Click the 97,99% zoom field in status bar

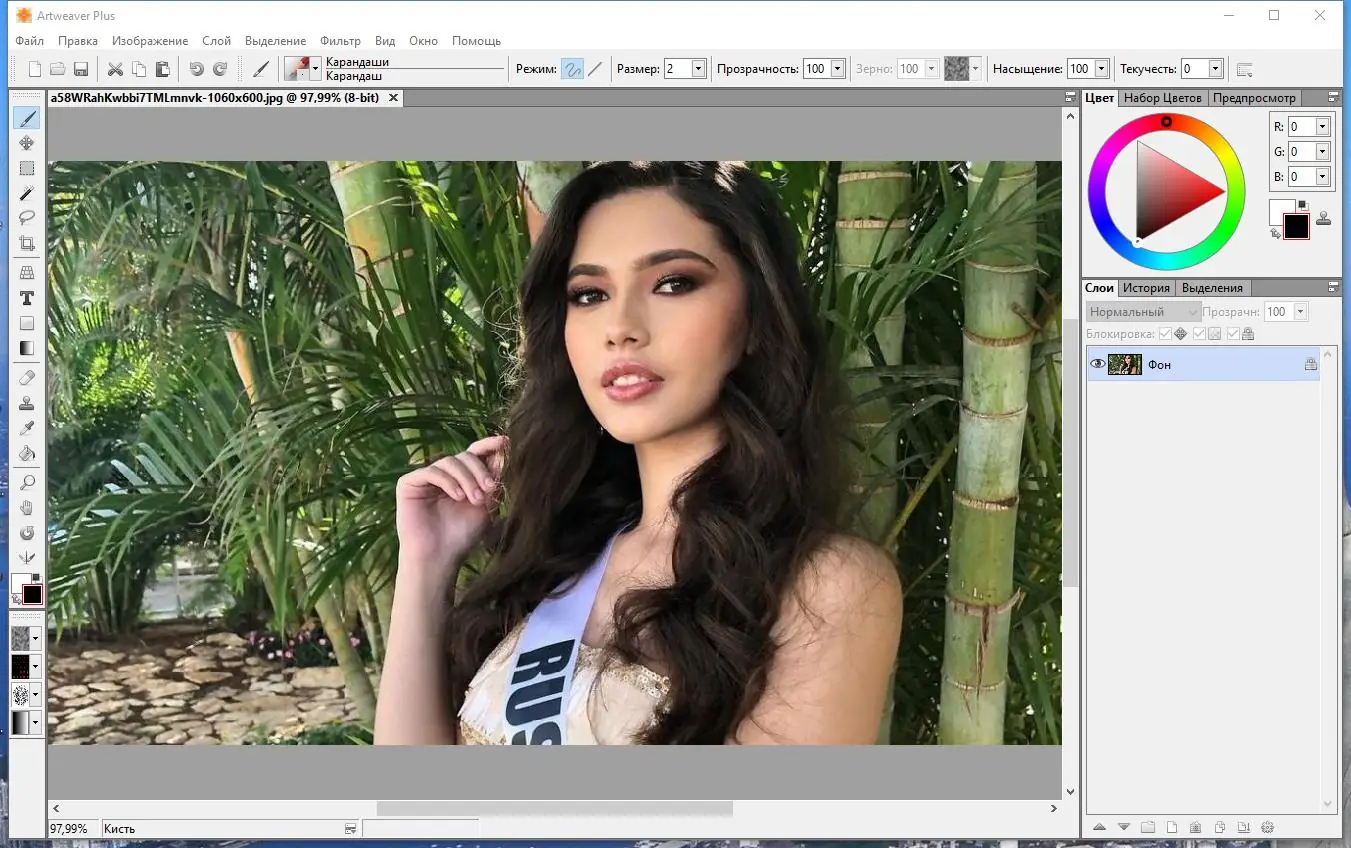pos(73,829)
